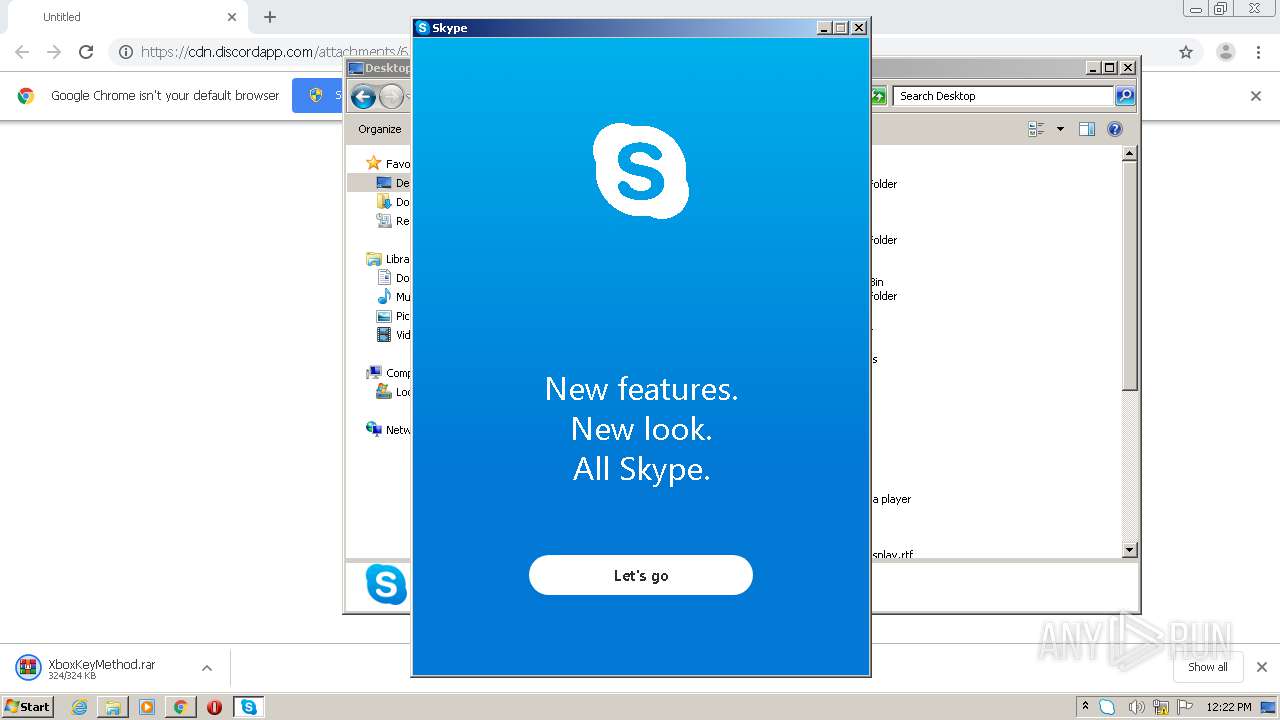
Task: Show hidden system tray icons
Action: tap(1085, 706)
